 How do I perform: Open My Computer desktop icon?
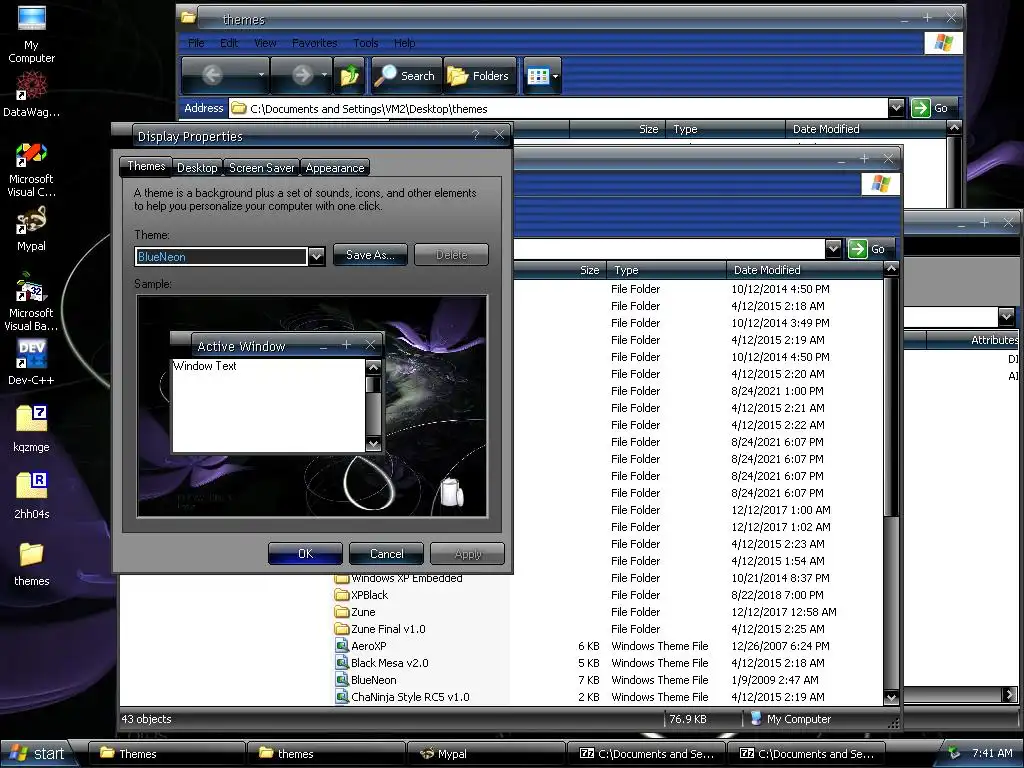[x=31, y=34]
